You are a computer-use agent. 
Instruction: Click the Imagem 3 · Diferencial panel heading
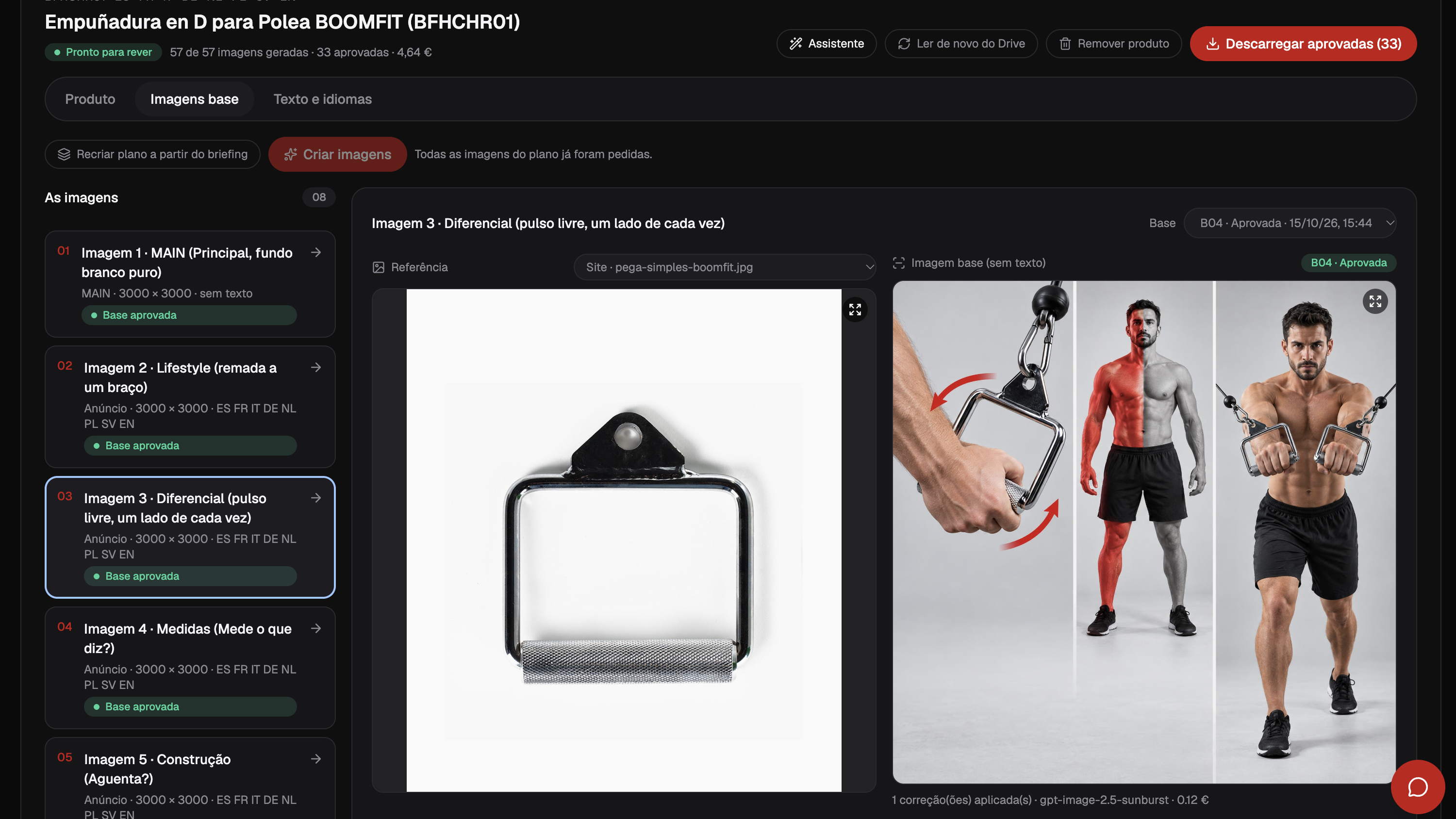coord(548,223)
